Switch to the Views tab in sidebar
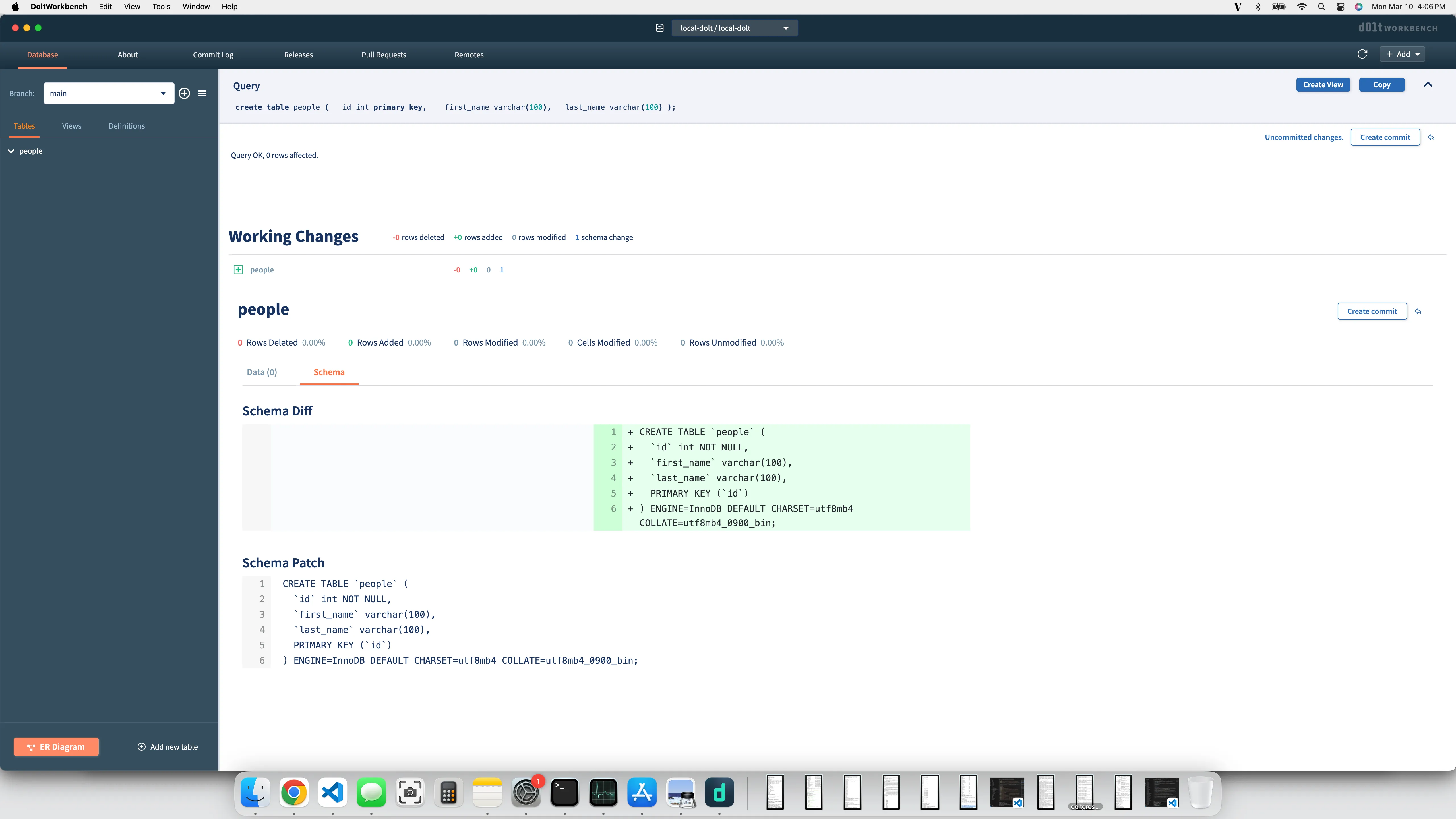Screen dimensions: 1456x819 click(71, 126)
